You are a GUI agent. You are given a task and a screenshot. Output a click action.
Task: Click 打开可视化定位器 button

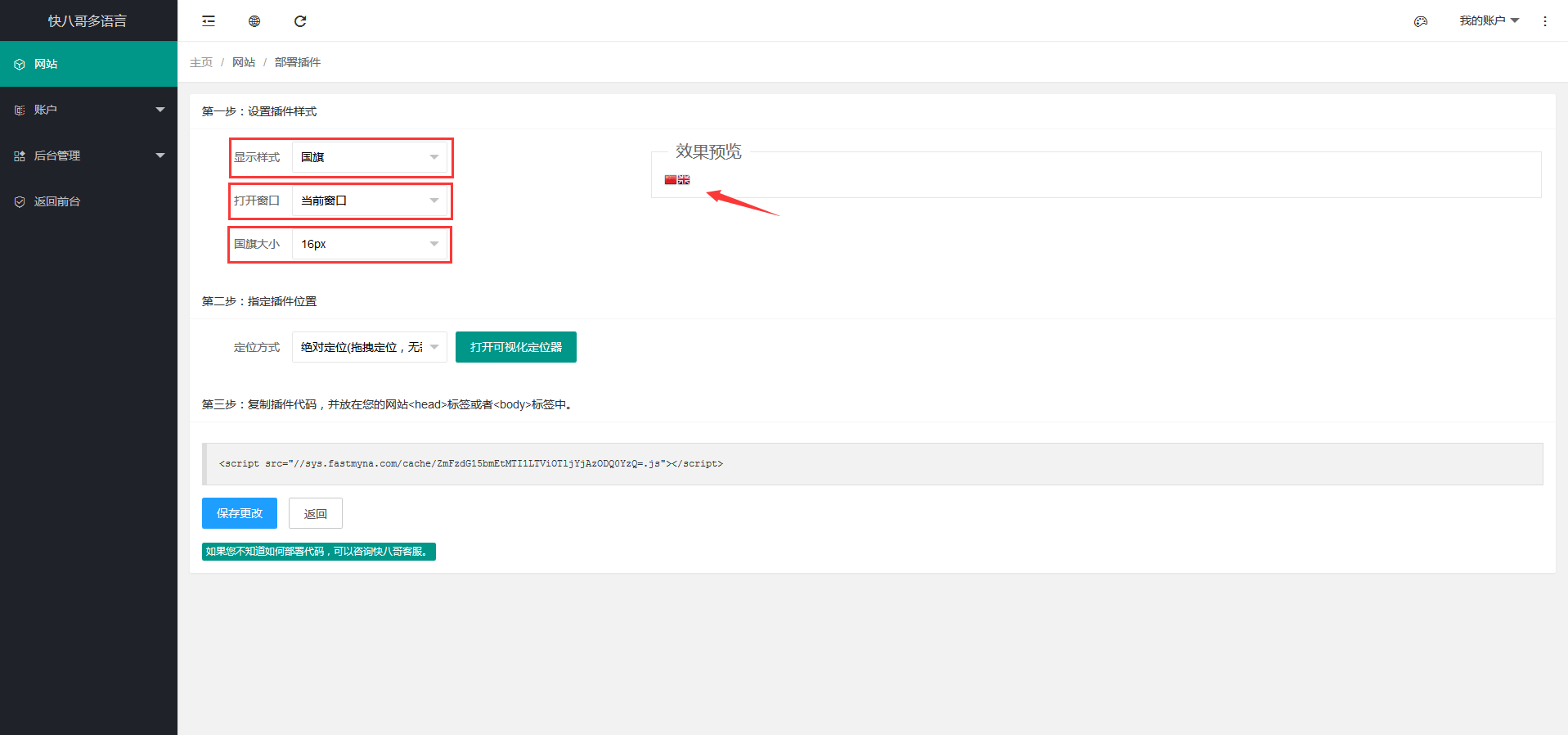click(516, 347)
